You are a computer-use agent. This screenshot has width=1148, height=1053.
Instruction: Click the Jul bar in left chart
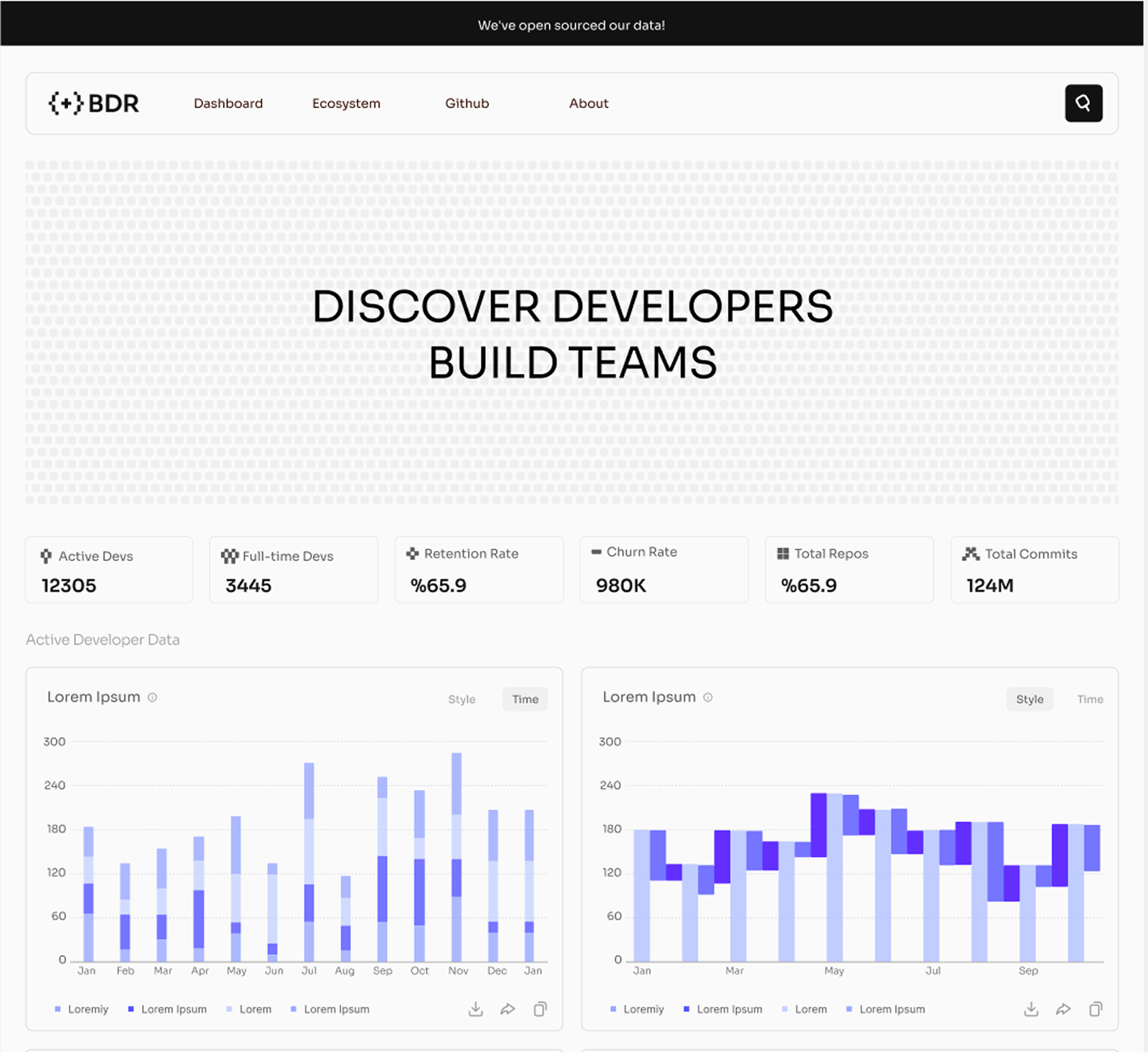click(309, 862)
